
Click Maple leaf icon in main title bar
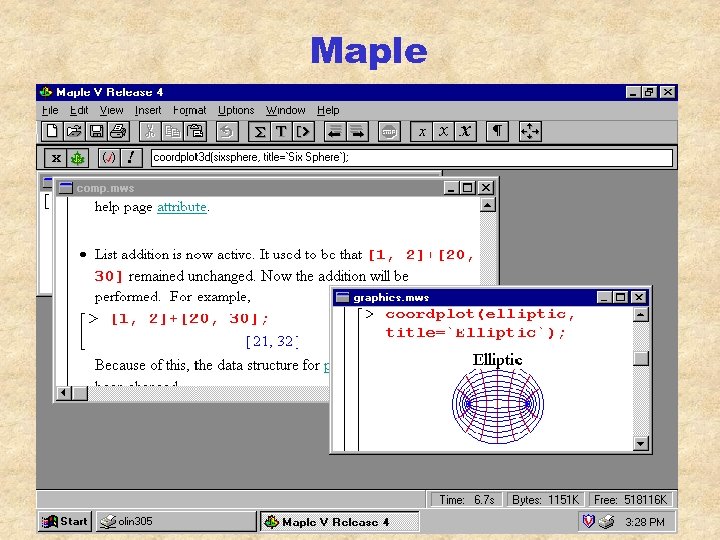click(x=46, y=92)
